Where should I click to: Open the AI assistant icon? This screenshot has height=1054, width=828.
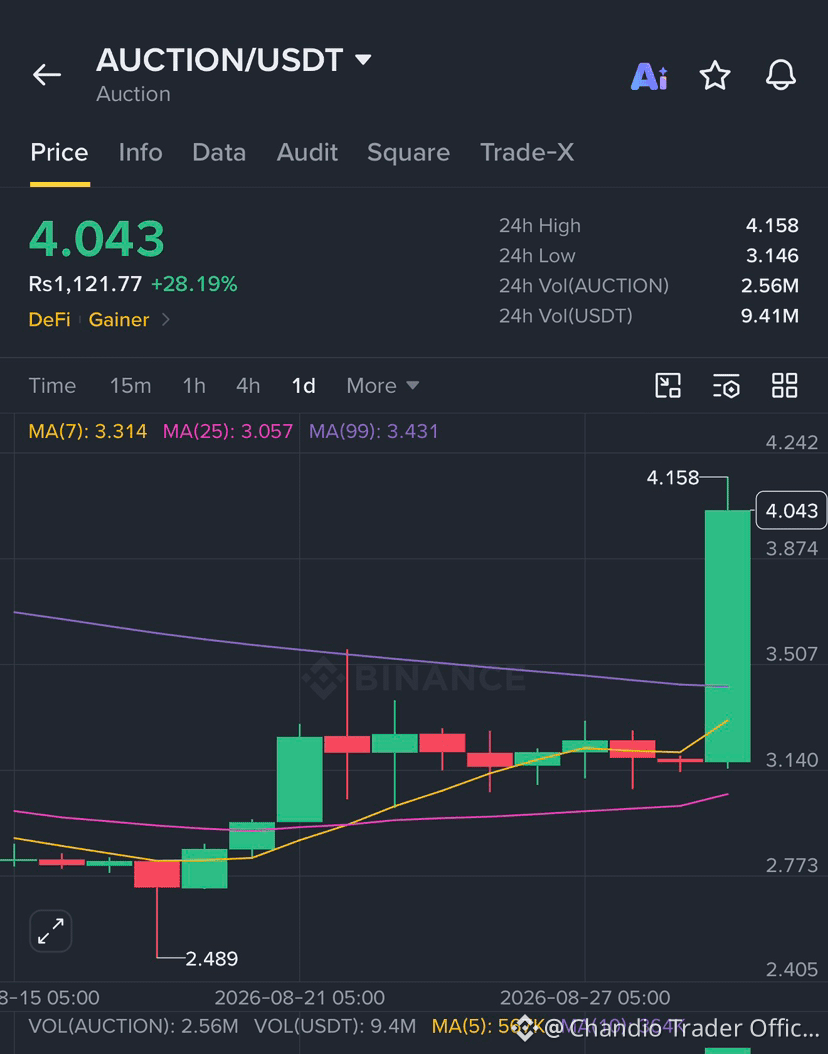click(x=649, y=76)
